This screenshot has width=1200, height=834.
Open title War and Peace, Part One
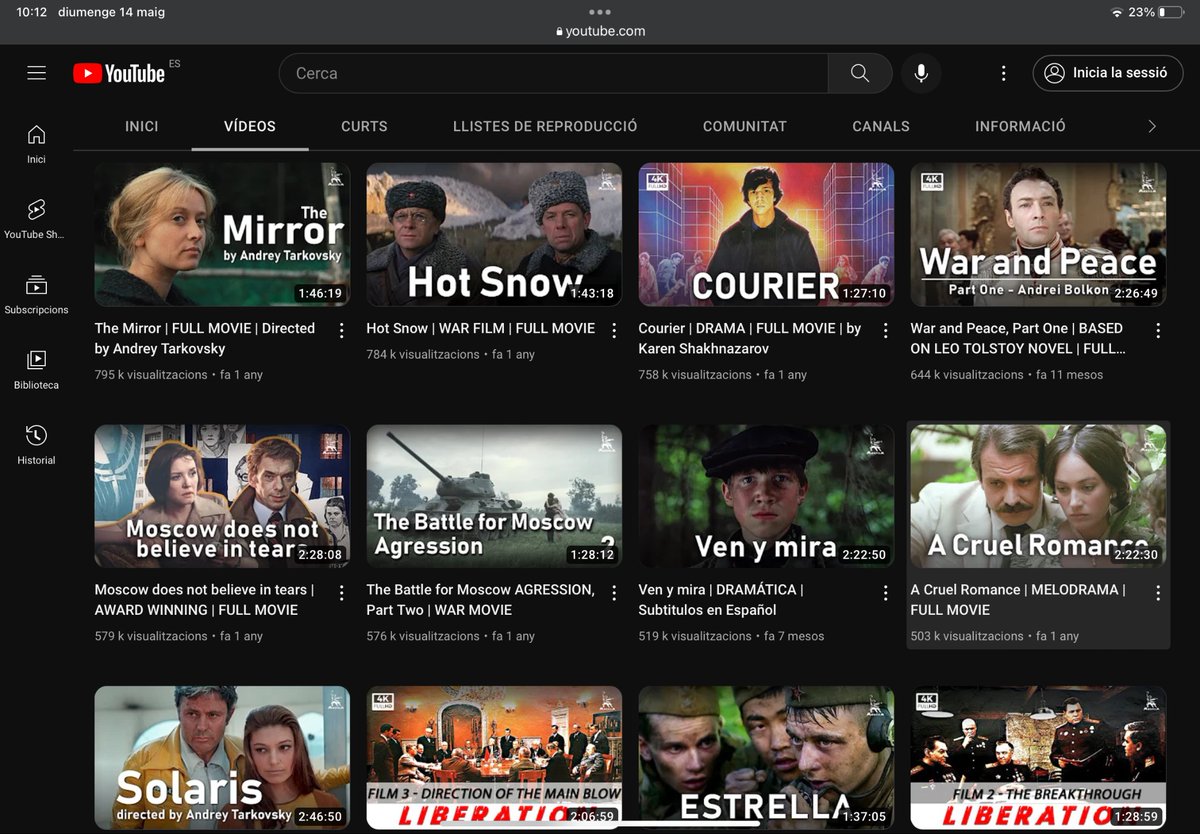click(x=1018, y=338)
